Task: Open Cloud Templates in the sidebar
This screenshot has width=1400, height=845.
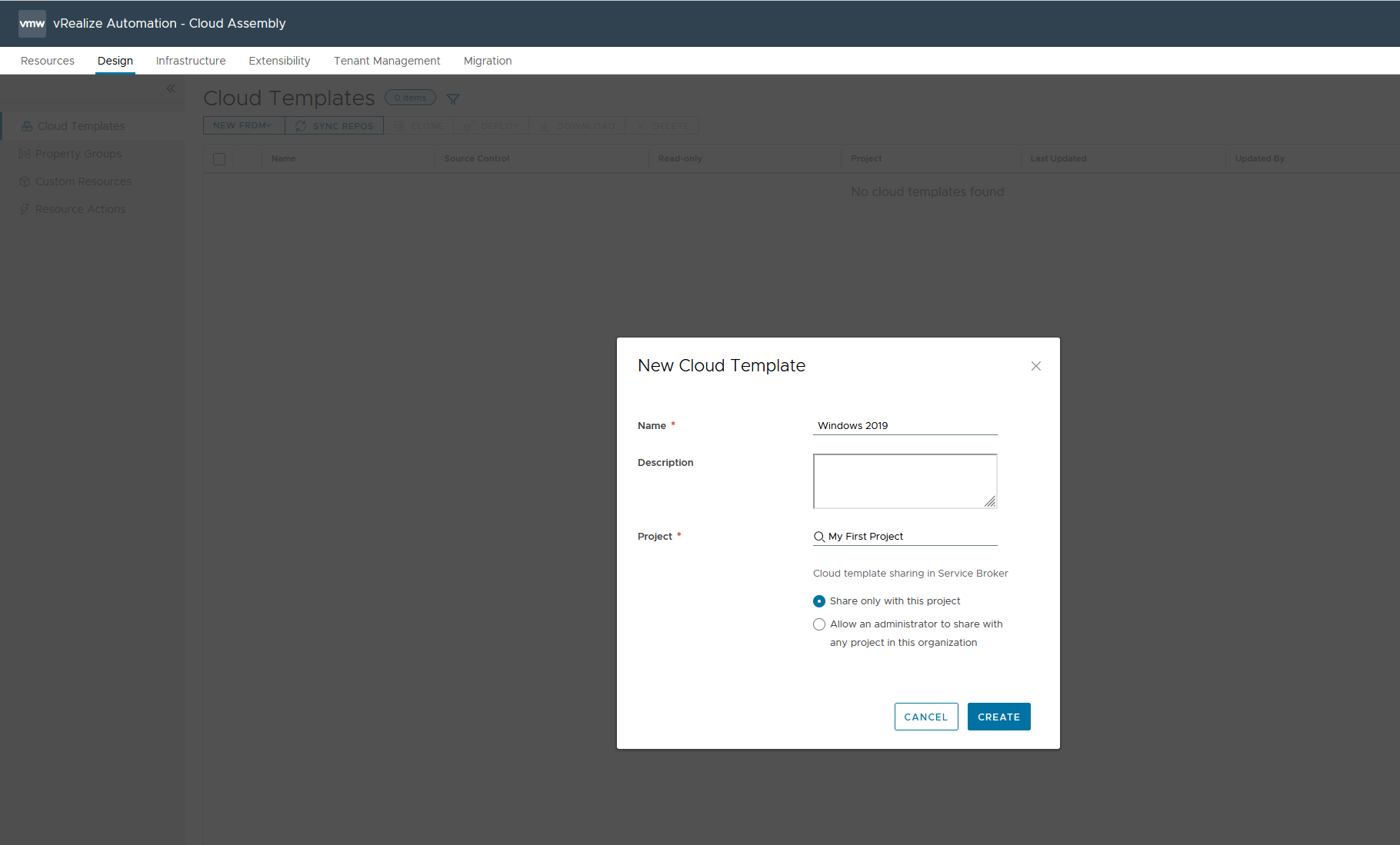Action: pos(81,126)
